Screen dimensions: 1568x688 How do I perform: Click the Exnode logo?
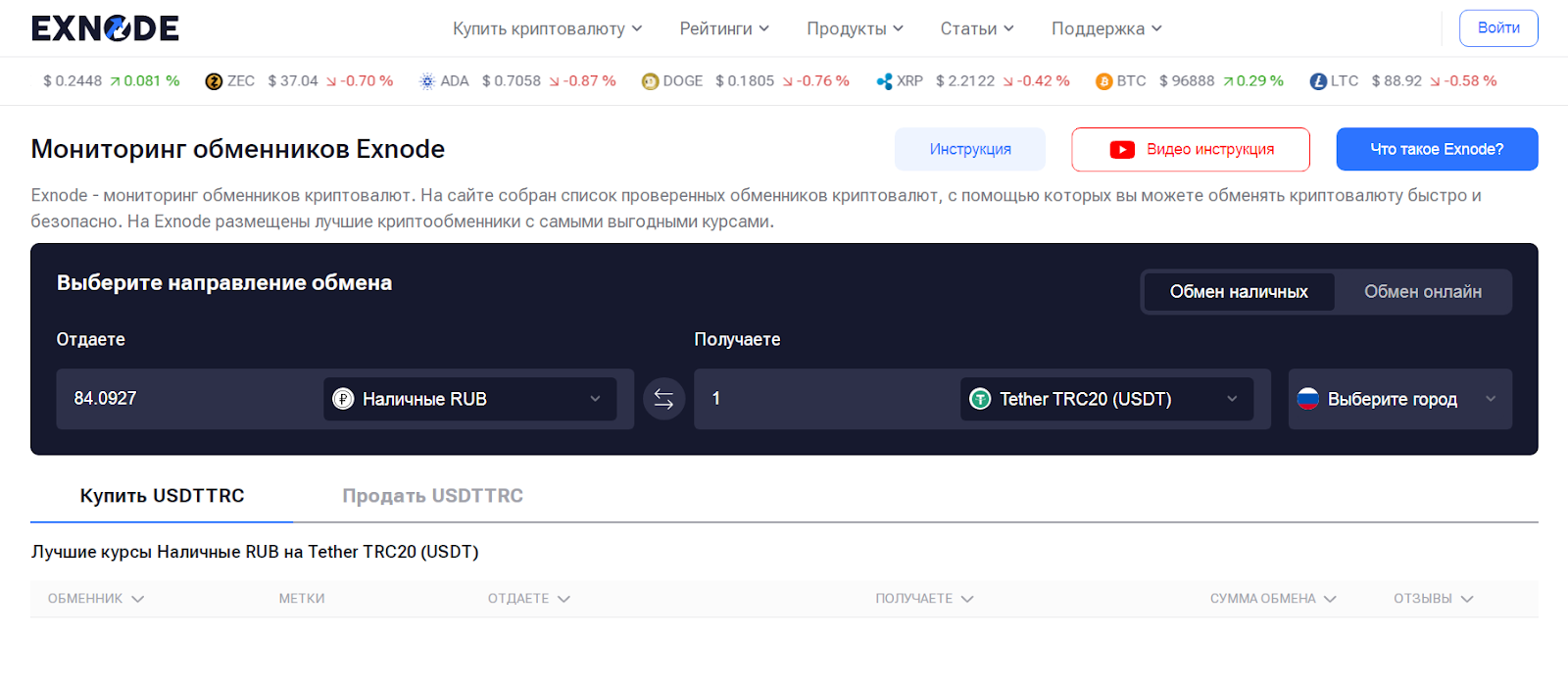105,28
